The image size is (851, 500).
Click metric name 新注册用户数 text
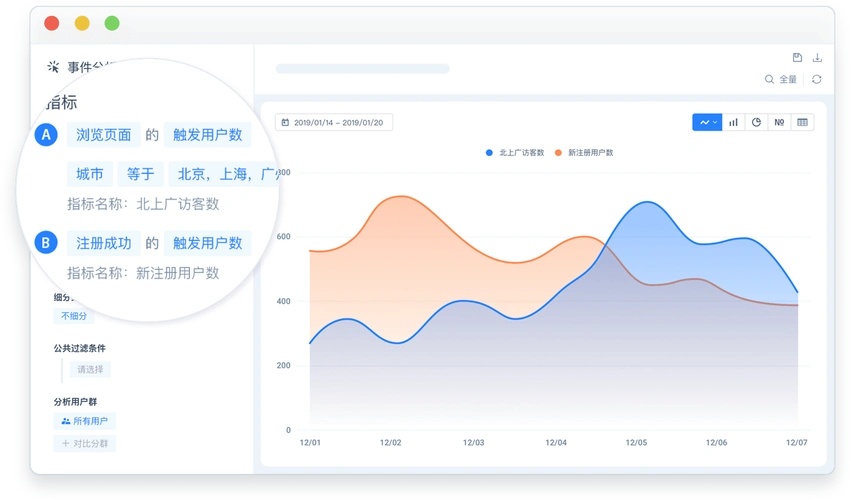pos(177,273)
